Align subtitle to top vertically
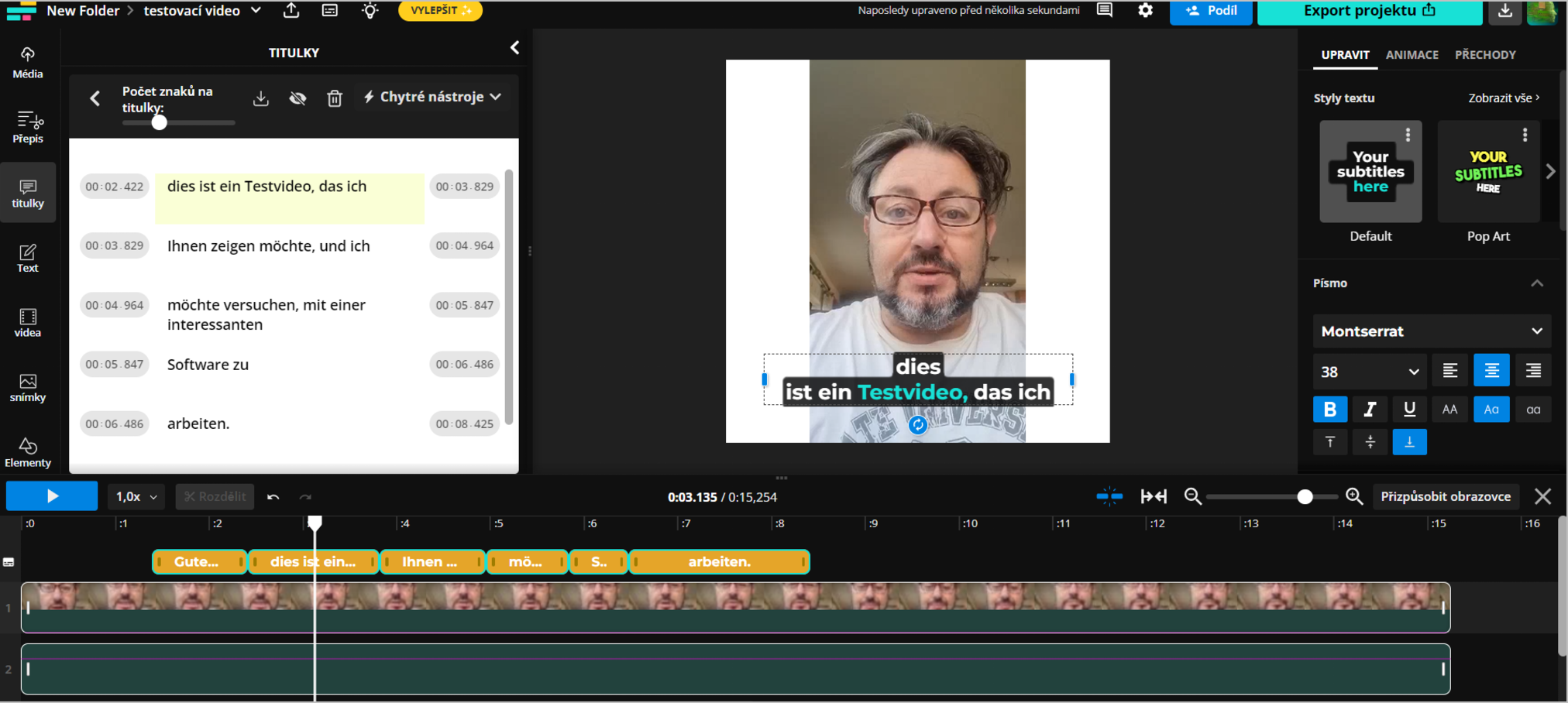The width and height of the screenshot is (1568, 703). [x=1330, y=442]
